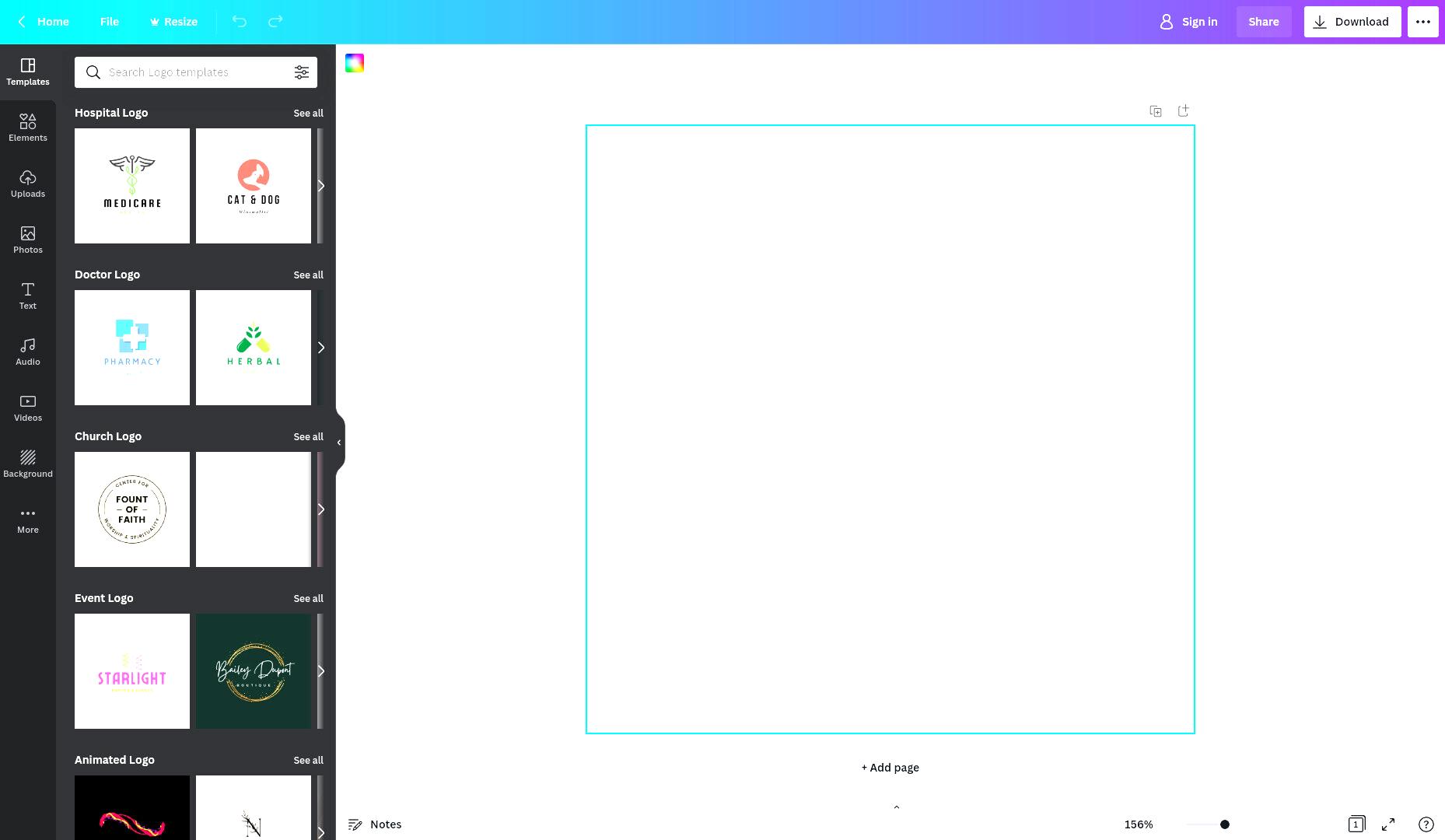Click the Share button
Screen dimensions: 1445x840
(x=1264, y=22)
